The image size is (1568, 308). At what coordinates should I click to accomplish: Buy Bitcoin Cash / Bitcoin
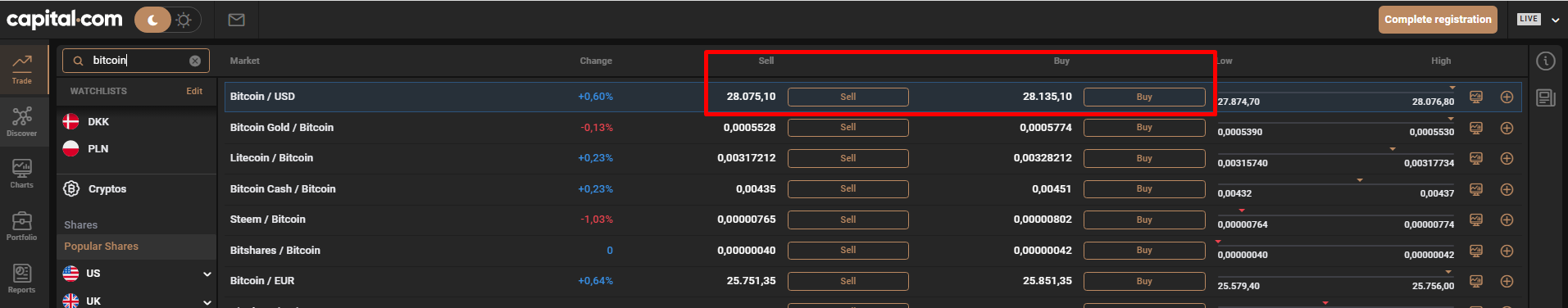1144,189
